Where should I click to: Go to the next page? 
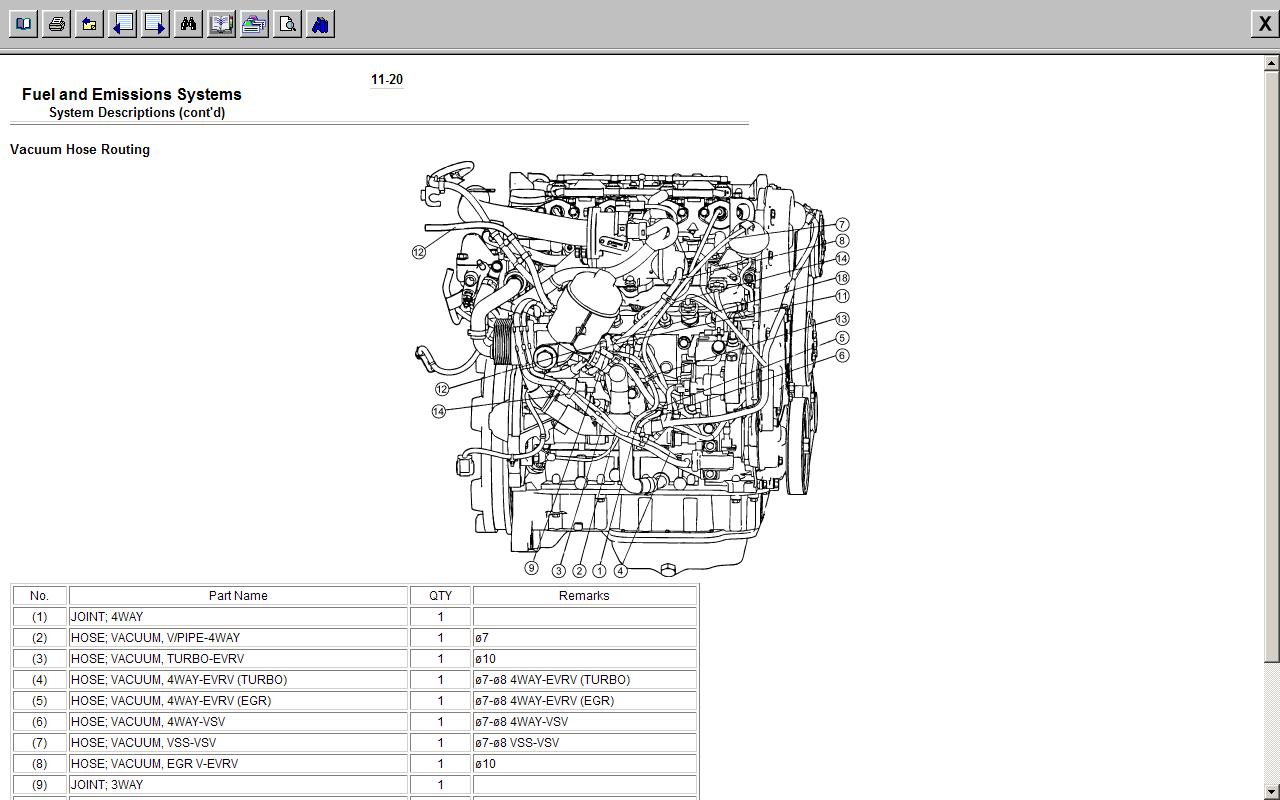[156, 24]
